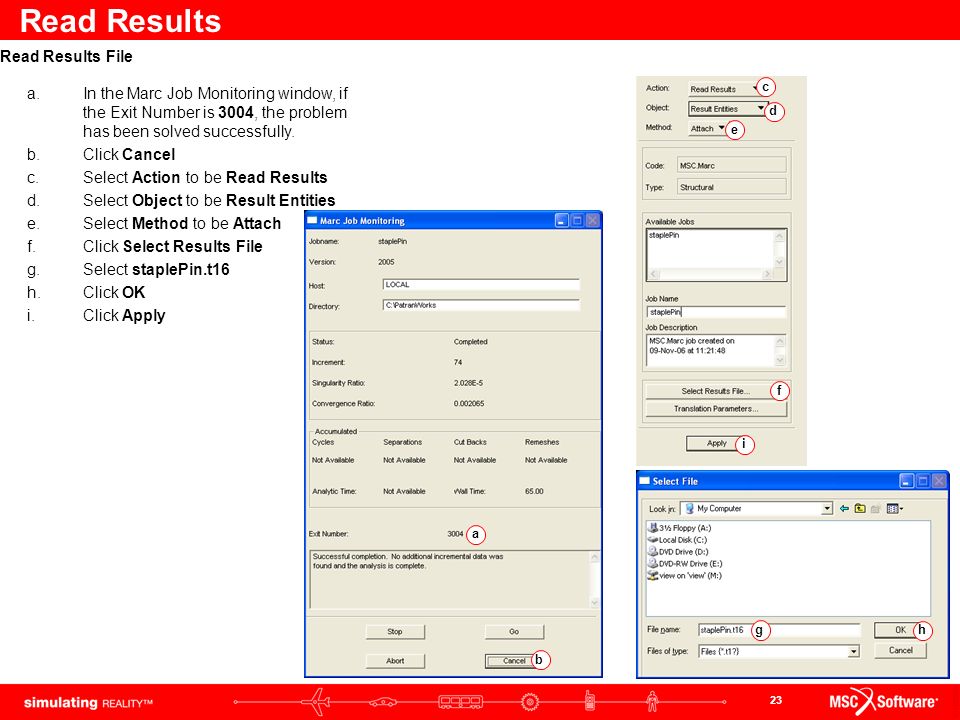Click the Increment value 74
Image resolution: width=960 pixels, height=720 pixels.
pyautogui.click(x=458, y=362)
